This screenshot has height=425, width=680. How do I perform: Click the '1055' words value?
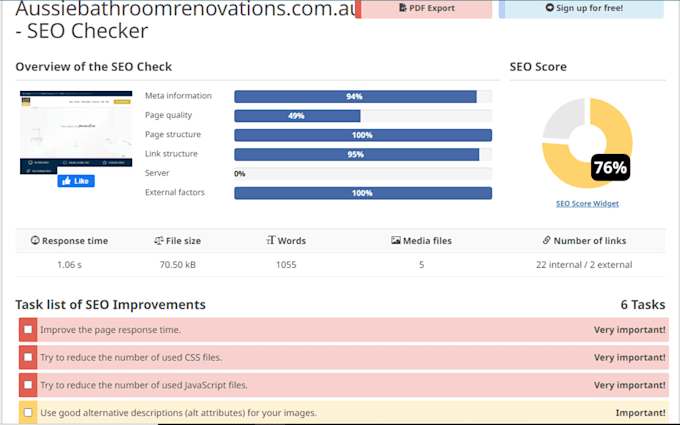286,265
